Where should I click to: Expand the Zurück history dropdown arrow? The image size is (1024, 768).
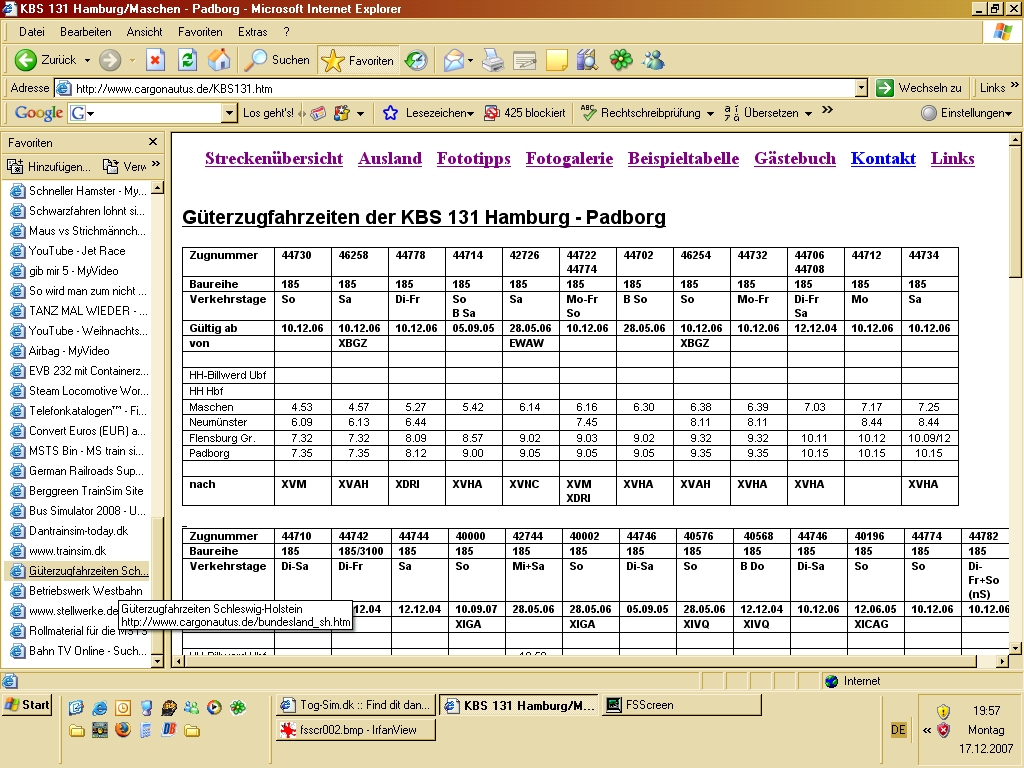87,60
